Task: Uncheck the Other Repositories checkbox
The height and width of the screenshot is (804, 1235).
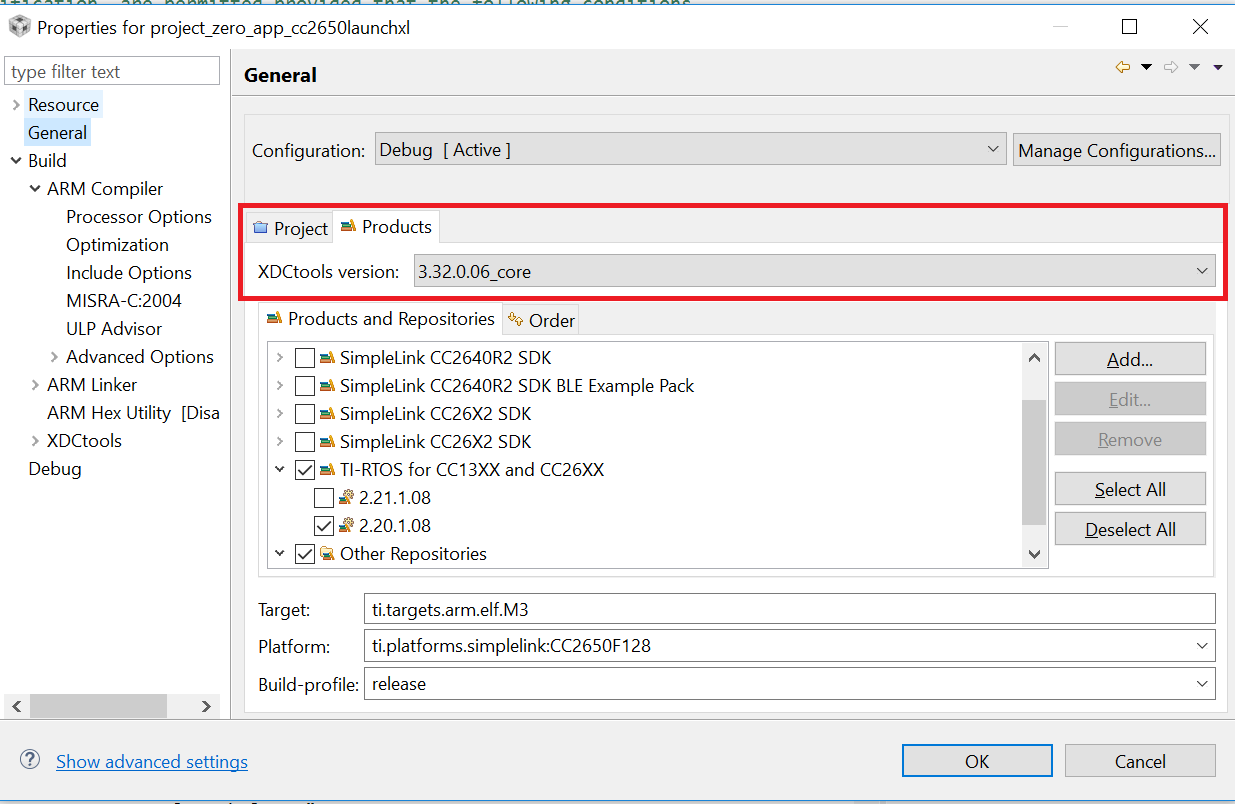Action: coord(305,553)
